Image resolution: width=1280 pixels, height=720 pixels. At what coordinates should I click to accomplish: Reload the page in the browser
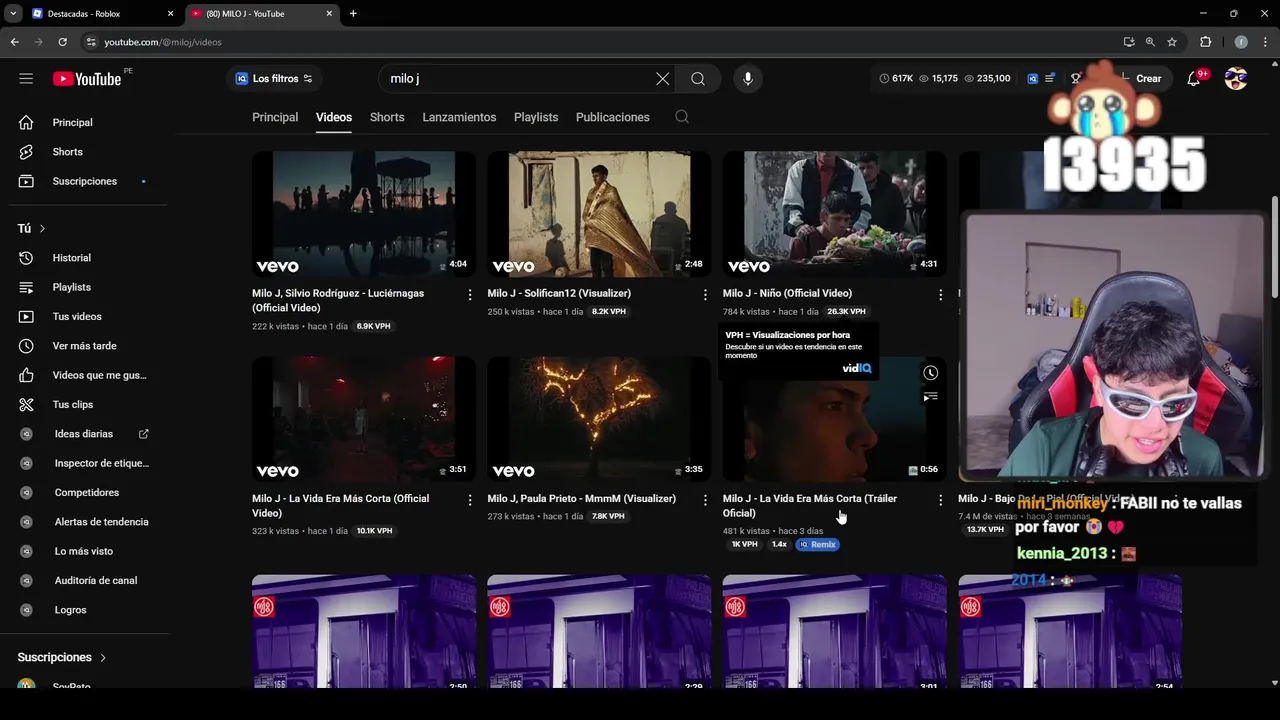(62, 42)
